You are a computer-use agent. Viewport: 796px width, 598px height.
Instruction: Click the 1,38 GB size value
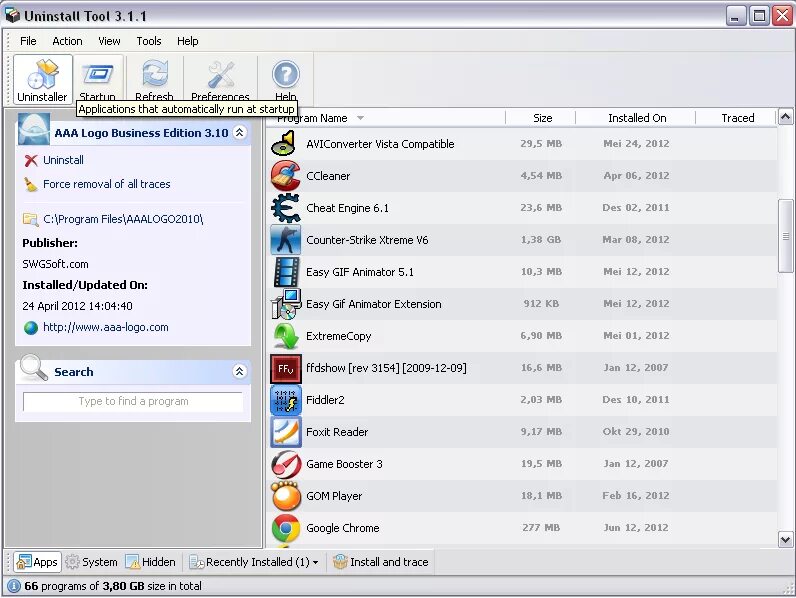[541, 240]
